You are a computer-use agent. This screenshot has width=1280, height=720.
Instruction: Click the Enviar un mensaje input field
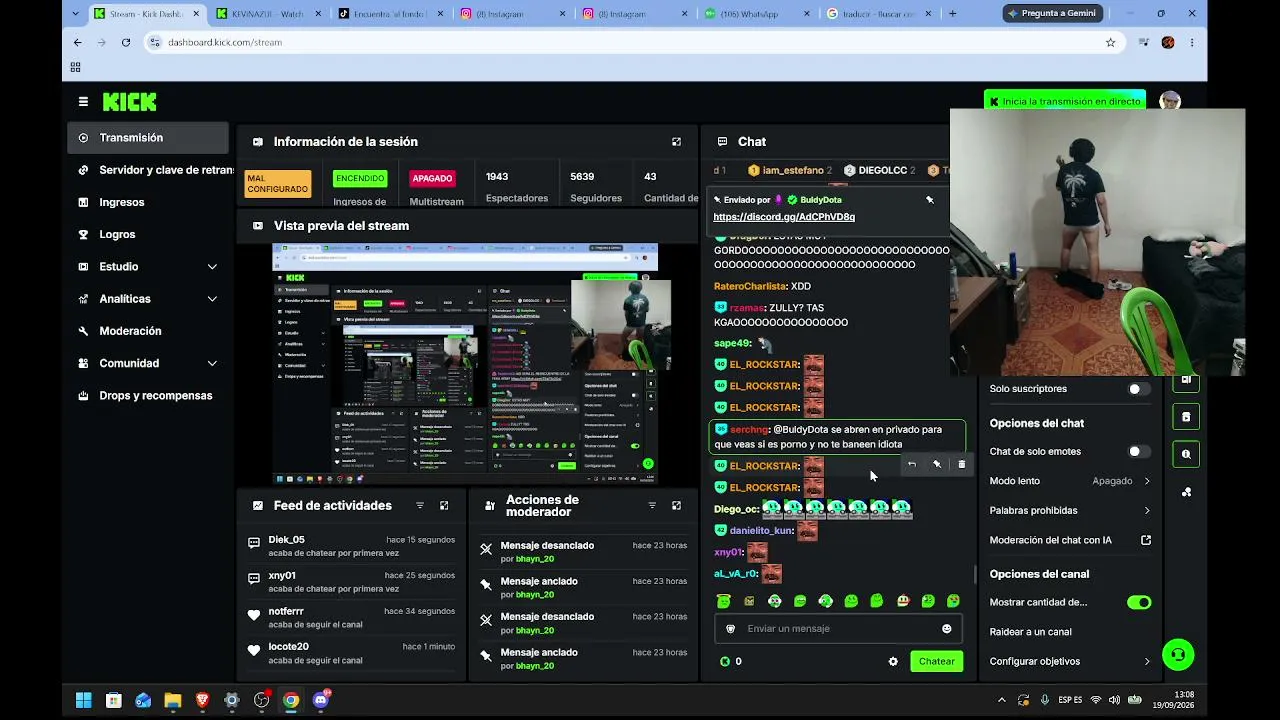point(838,629)
